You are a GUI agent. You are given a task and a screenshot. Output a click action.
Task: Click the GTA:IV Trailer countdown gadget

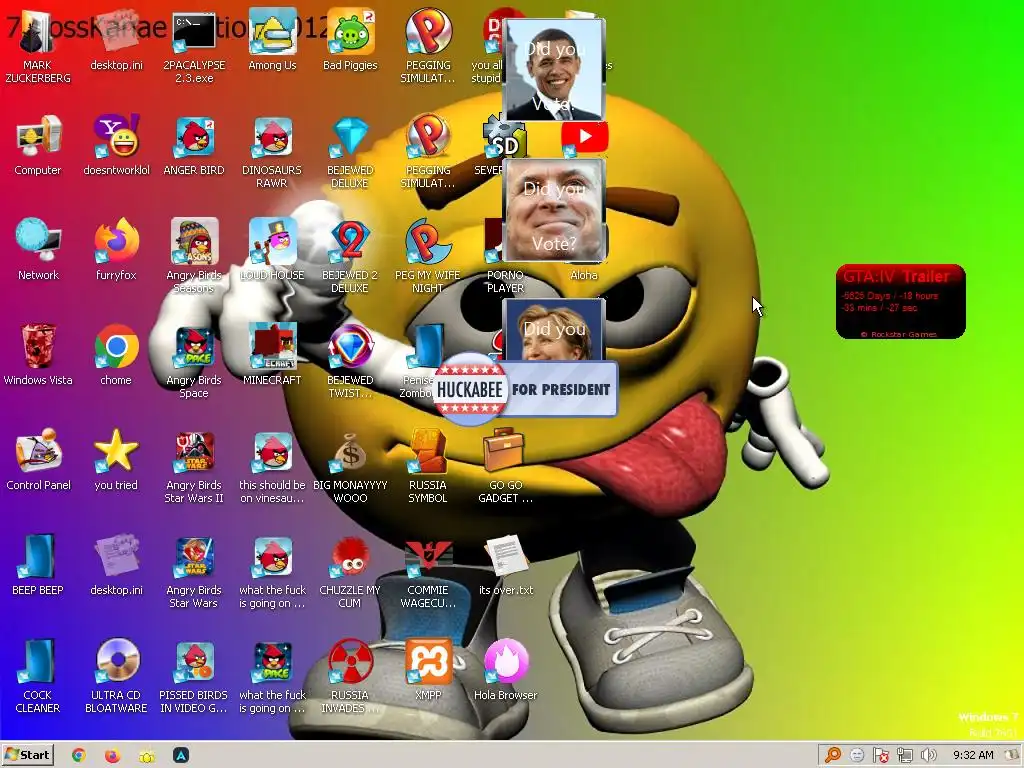(901, 301)
